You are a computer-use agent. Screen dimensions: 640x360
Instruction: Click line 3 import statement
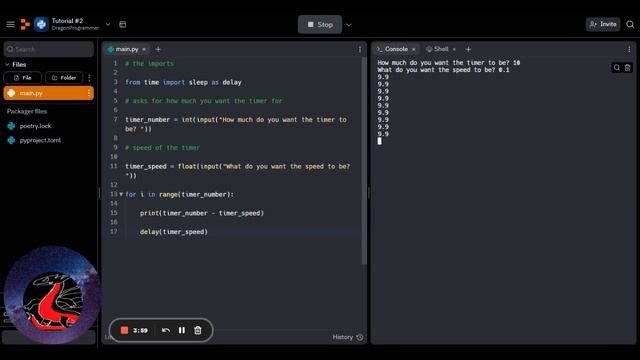183,82
